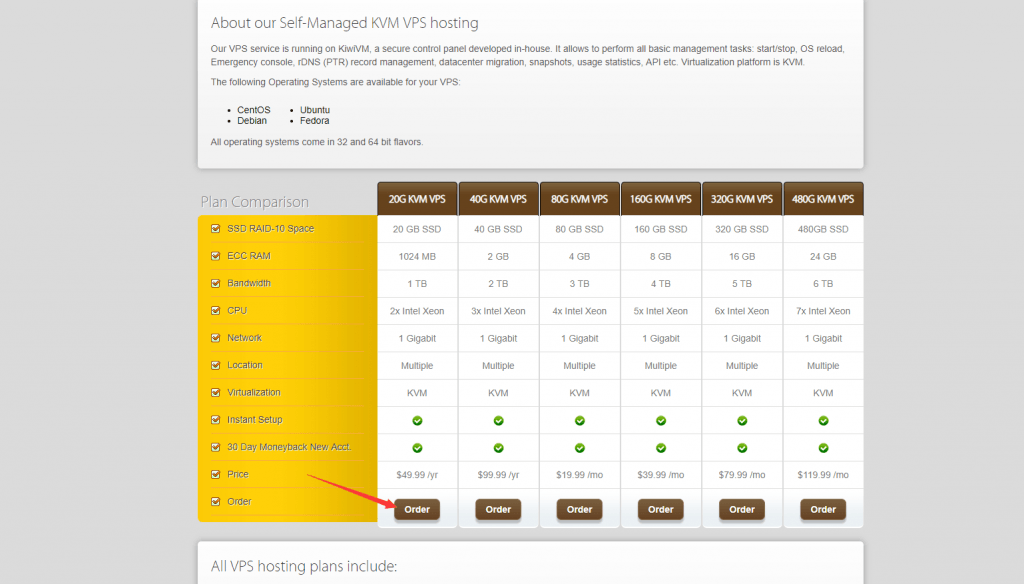Order the 20G KVM VPS plan
Viewport: 1024px width, 584px height.
417,509
